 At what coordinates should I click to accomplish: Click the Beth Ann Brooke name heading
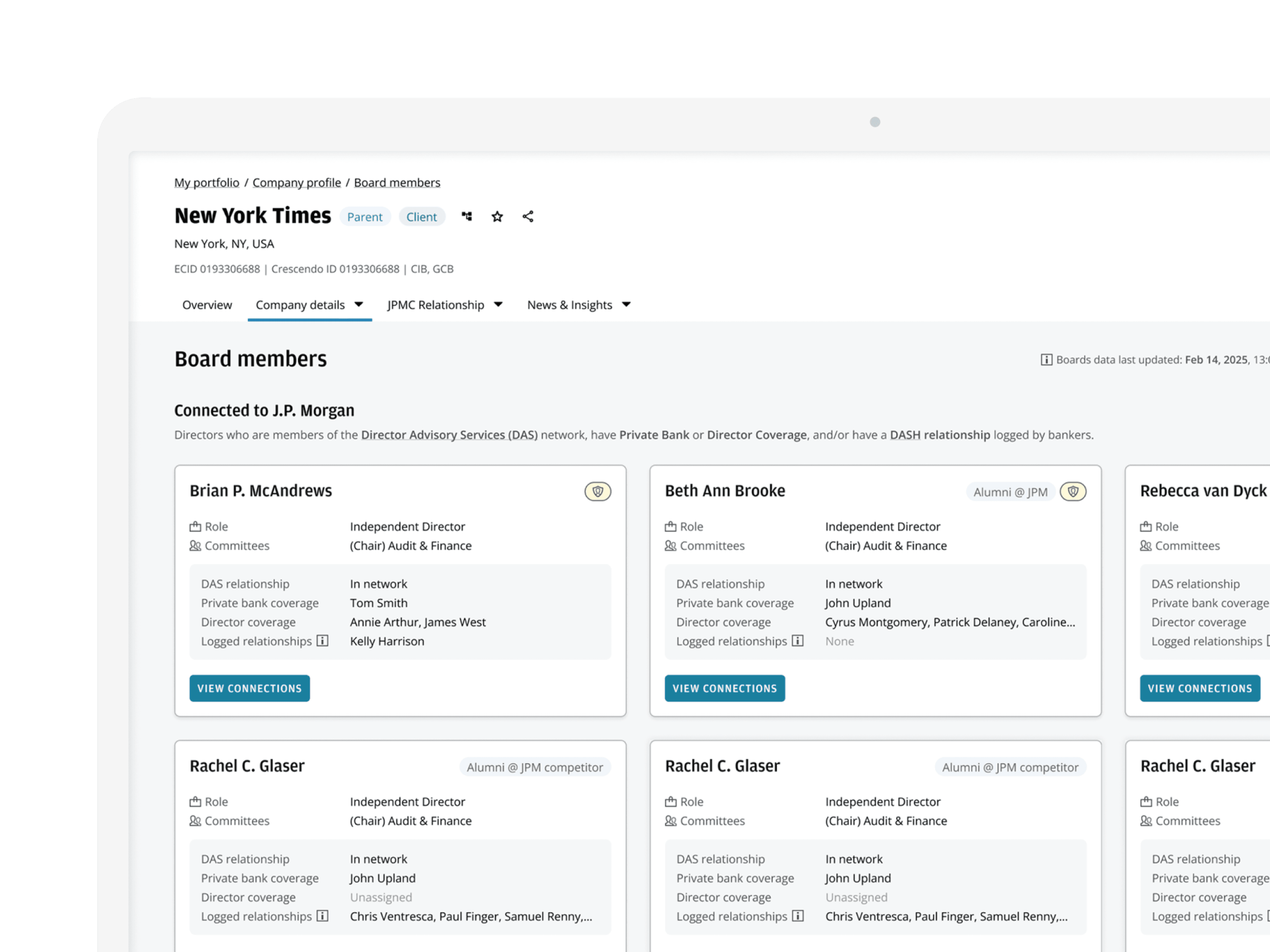click(x=725, y=491)
